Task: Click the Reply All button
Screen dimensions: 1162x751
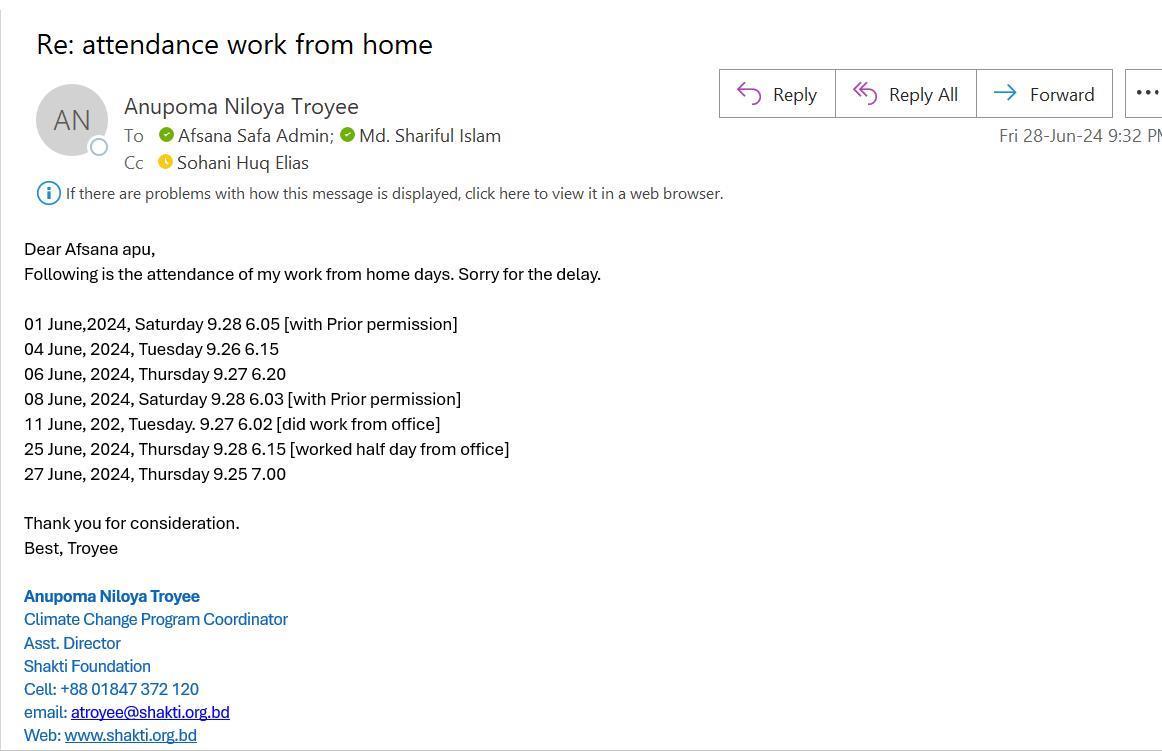Action: point(906,94)
